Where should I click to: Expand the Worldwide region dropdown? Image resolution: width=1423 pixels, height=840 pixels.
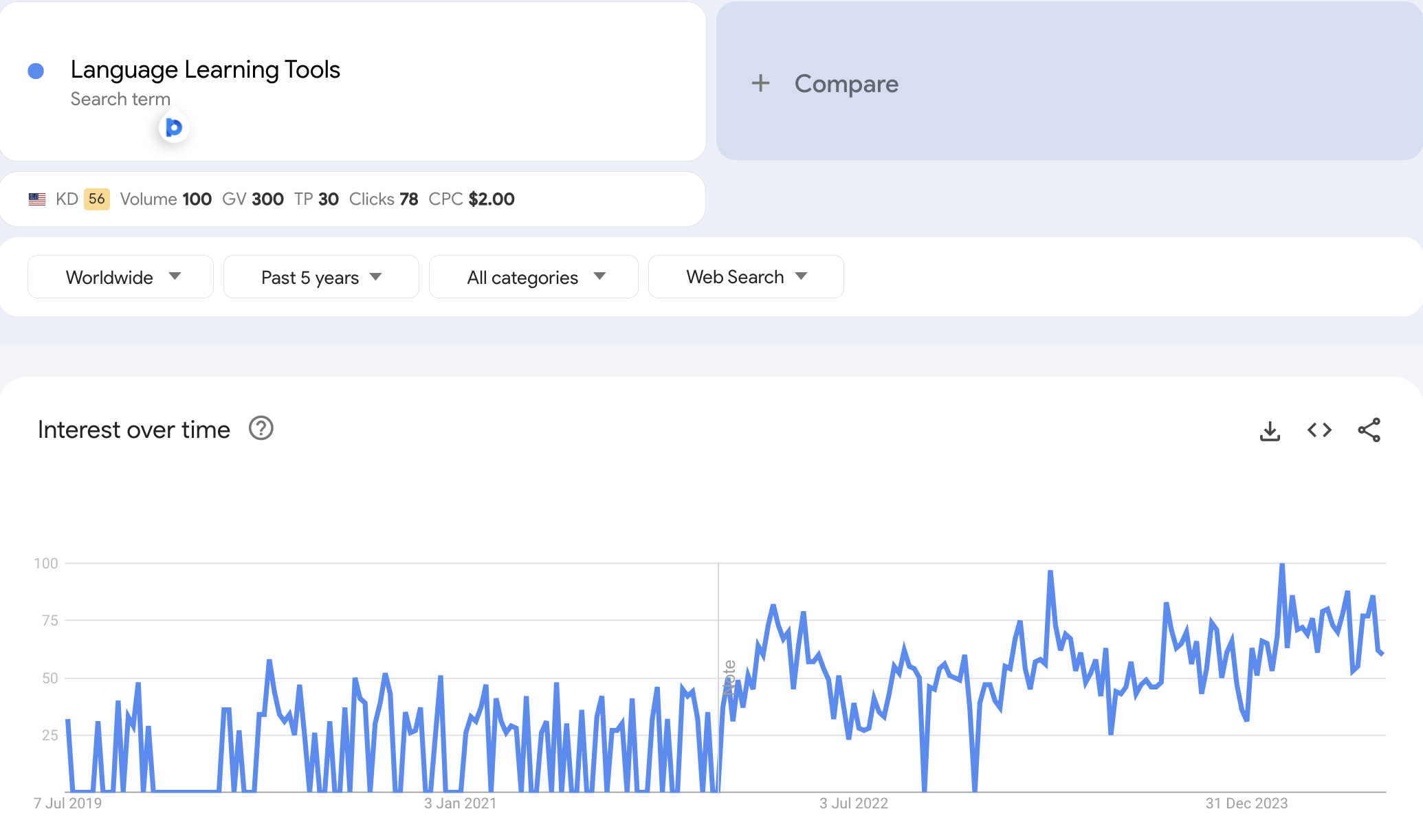pyautogui.click(x=120, y=277)
